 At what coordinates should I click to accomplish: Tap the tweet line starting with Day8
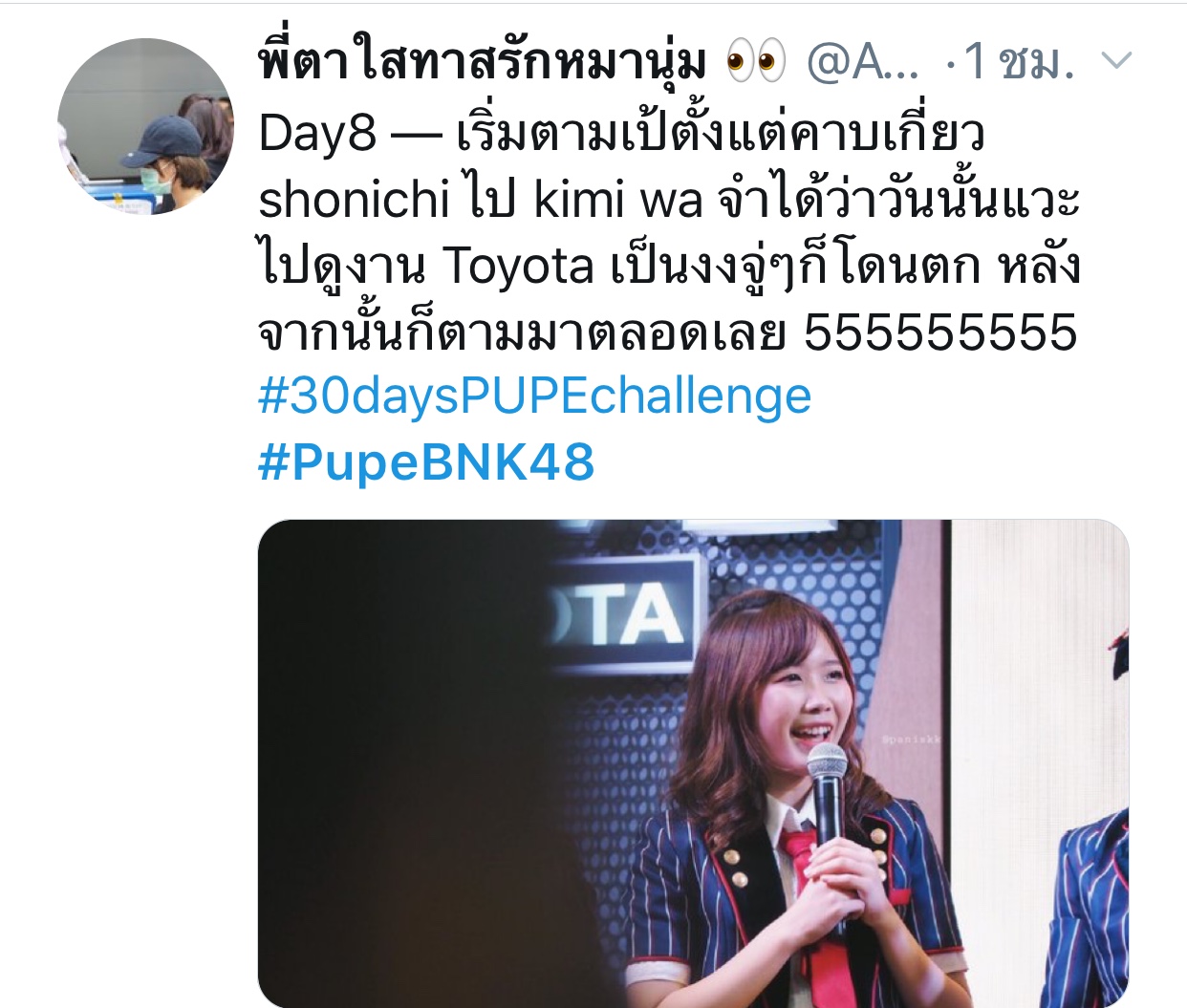[621, 133]
